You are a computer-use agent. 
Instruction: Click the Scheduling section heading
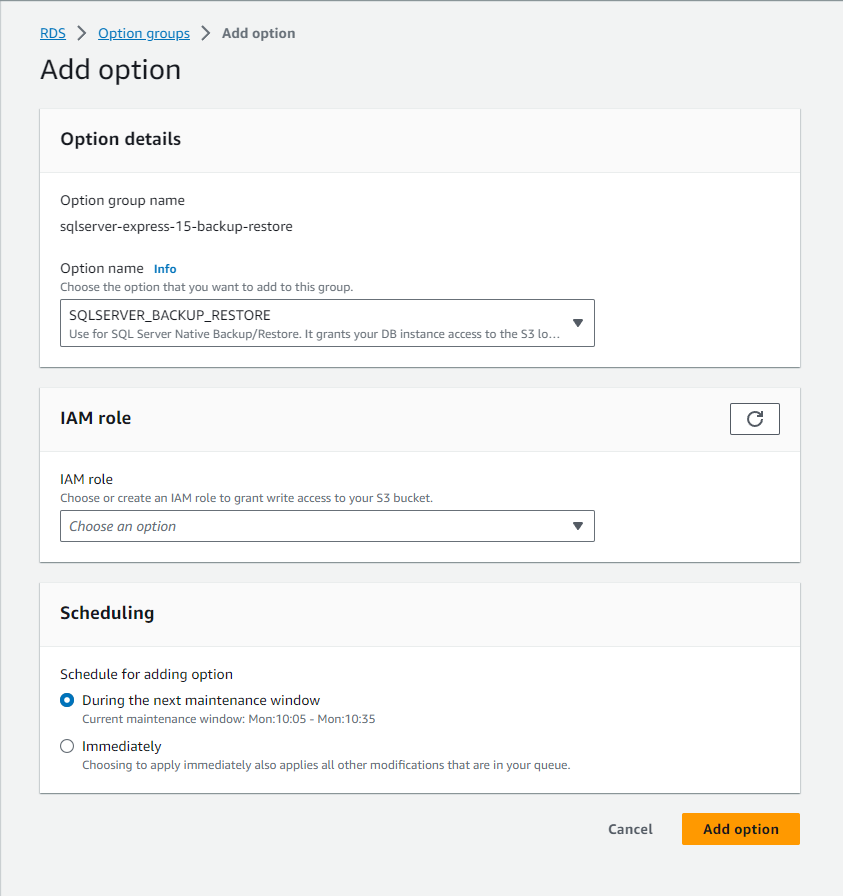pos(107,613)
